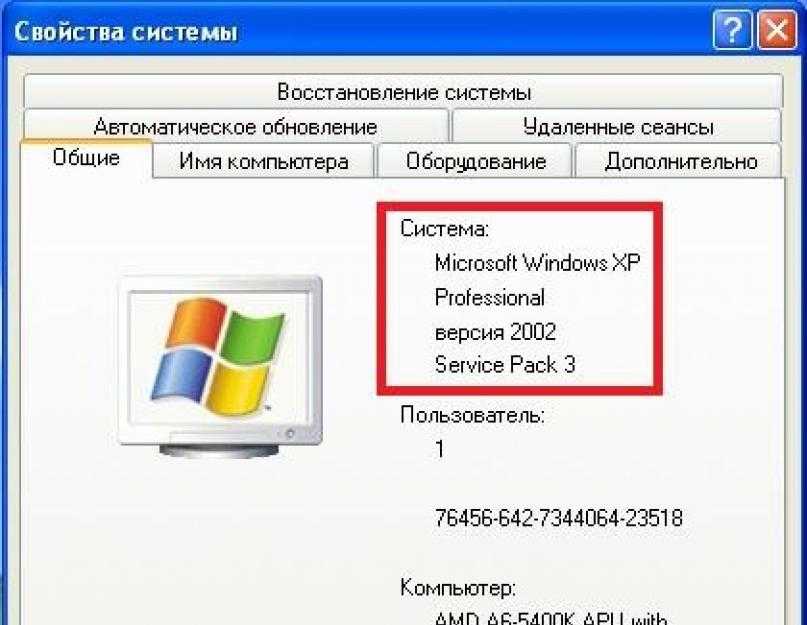The height and width of the screenshot is (625, 807).
Task: Open the Восстановление системы tab
Action: (404, 92)
